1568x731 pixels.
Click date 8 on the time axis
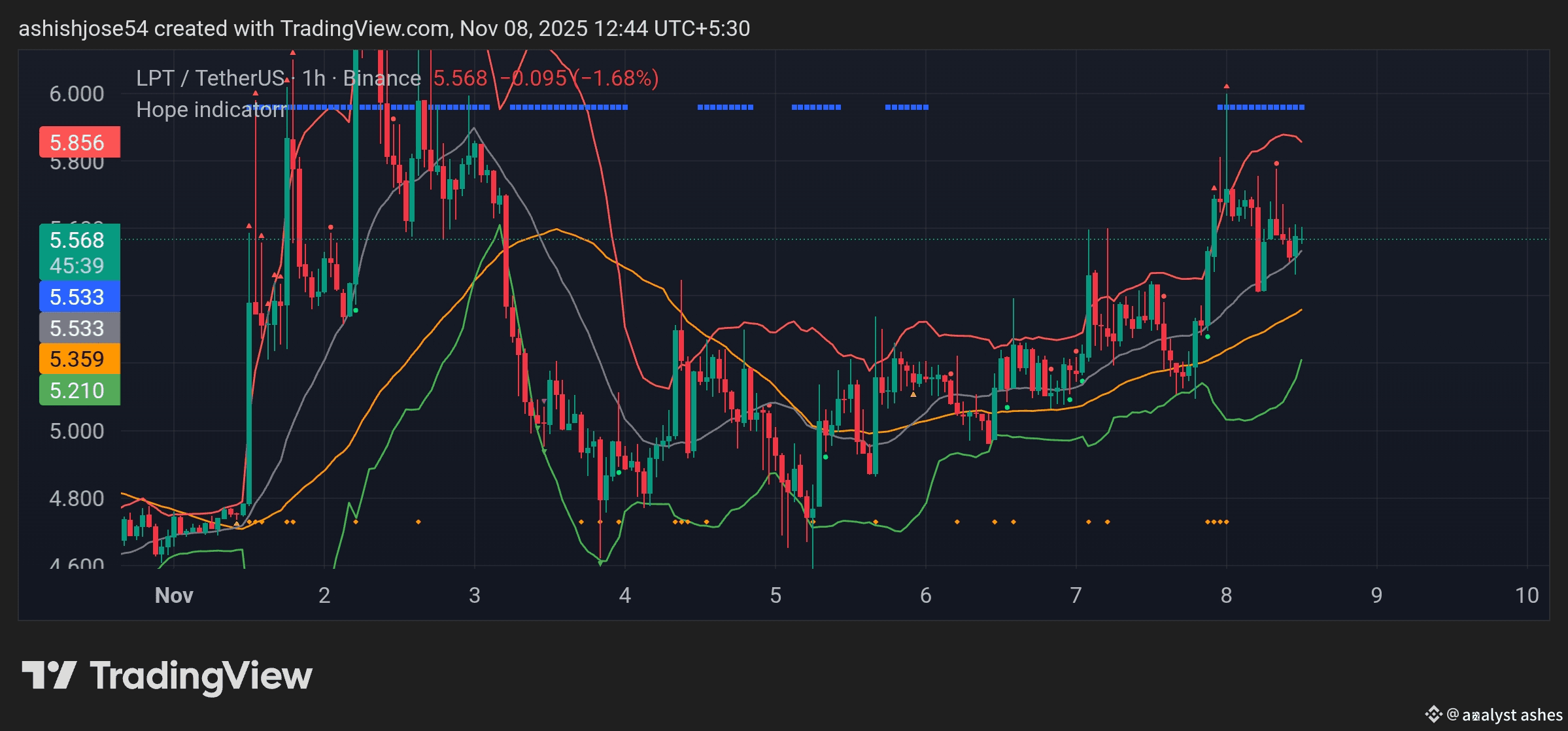click(1226, 595)
